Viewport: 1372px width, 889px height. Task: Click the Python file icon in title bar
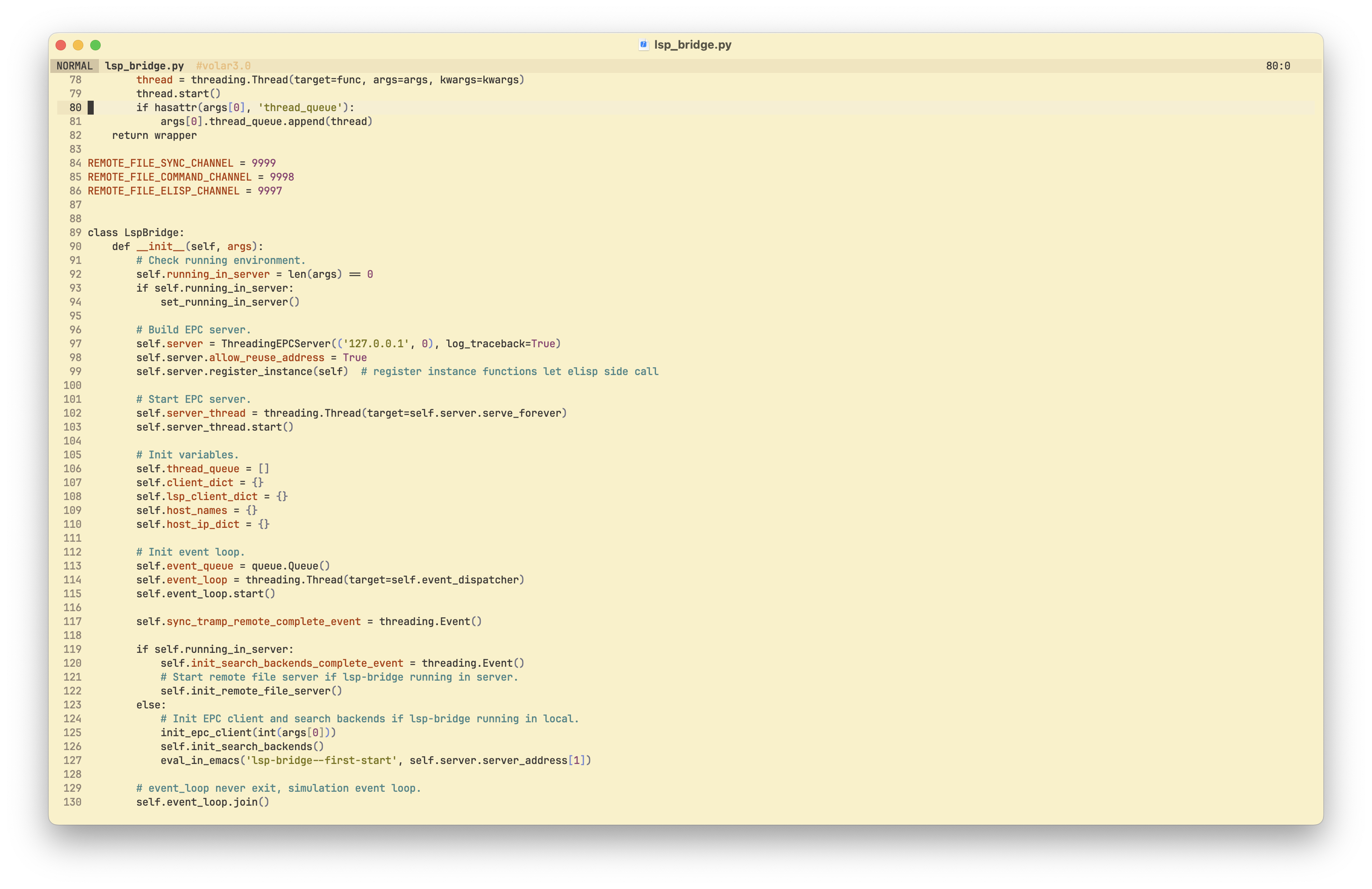pos(643,44)
